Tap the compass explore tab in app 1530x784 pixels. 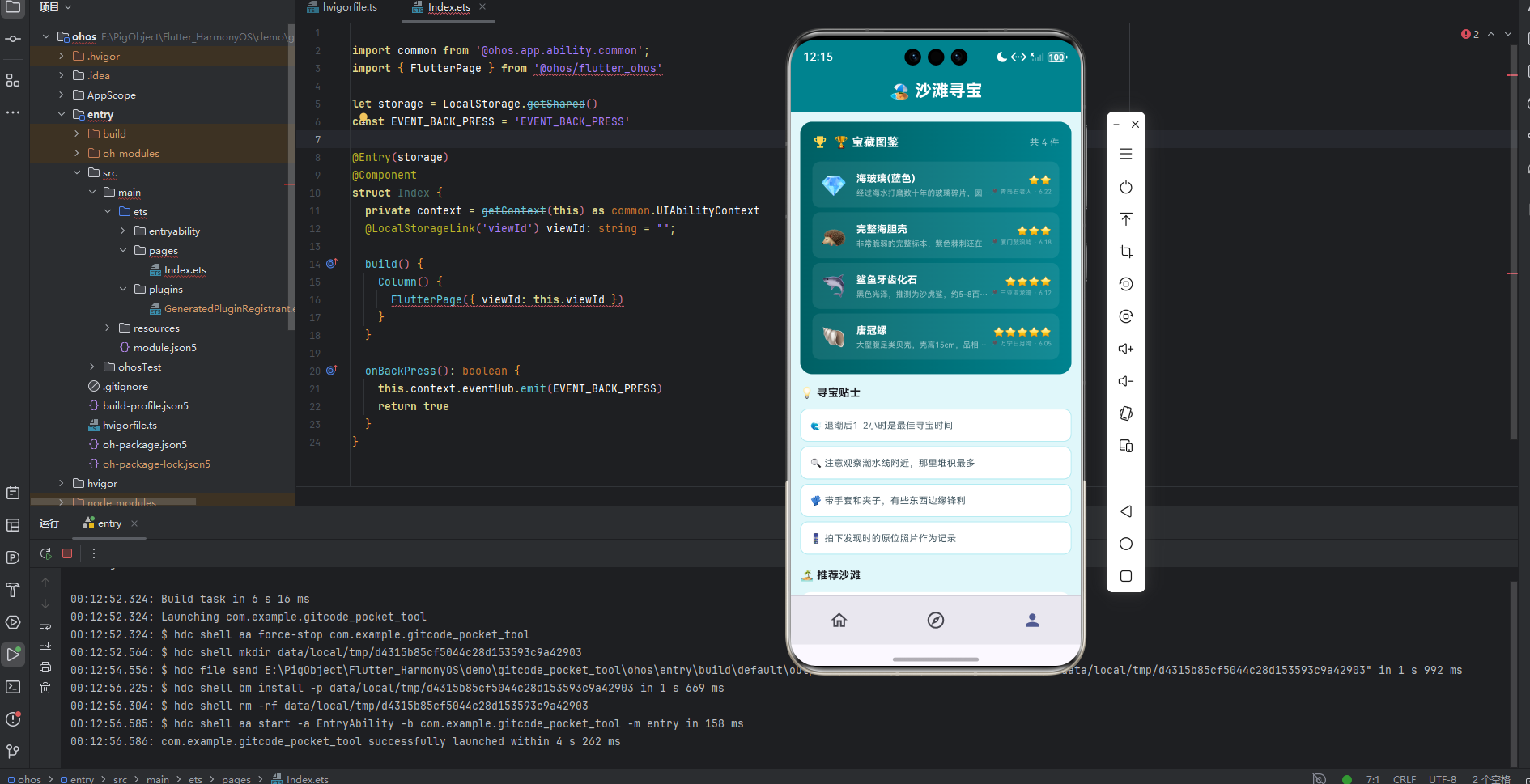pyautogui.click(x=936, y=621)
